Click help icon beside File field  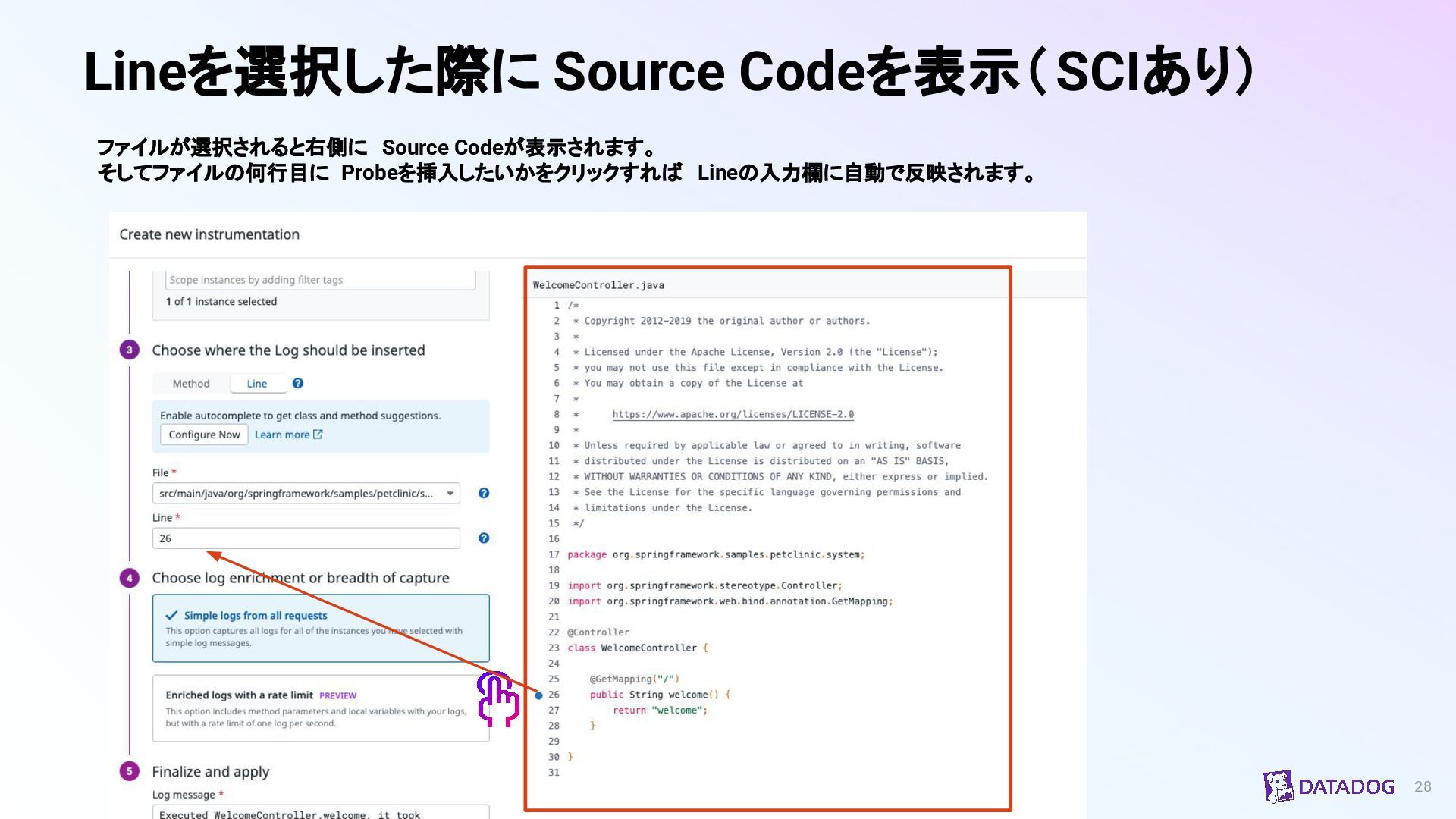[x=484, y=494]
